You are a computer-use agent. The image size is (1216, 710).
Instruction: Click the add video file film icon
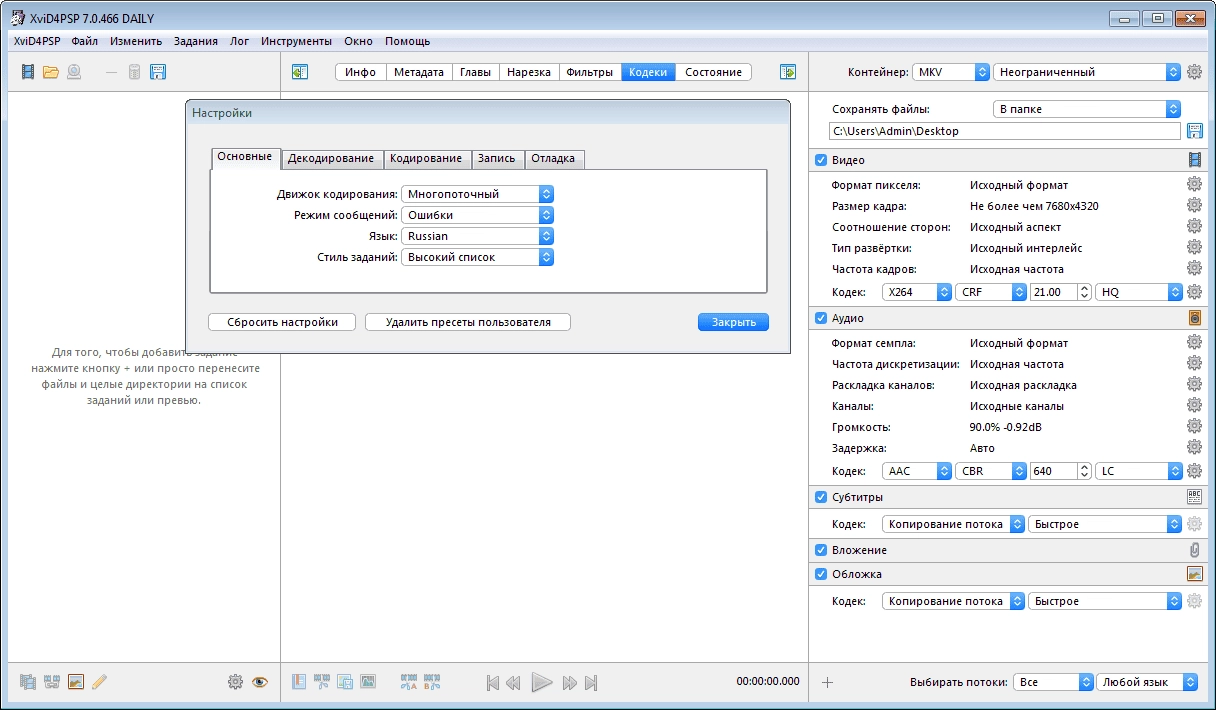(x=28, y=72)
